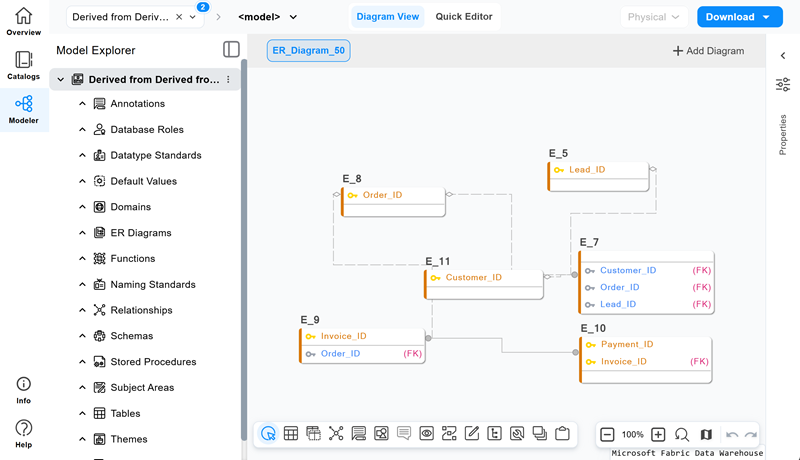800x460 pixels.
Task: Select Tables tree item
Action: tap(125, 414)
